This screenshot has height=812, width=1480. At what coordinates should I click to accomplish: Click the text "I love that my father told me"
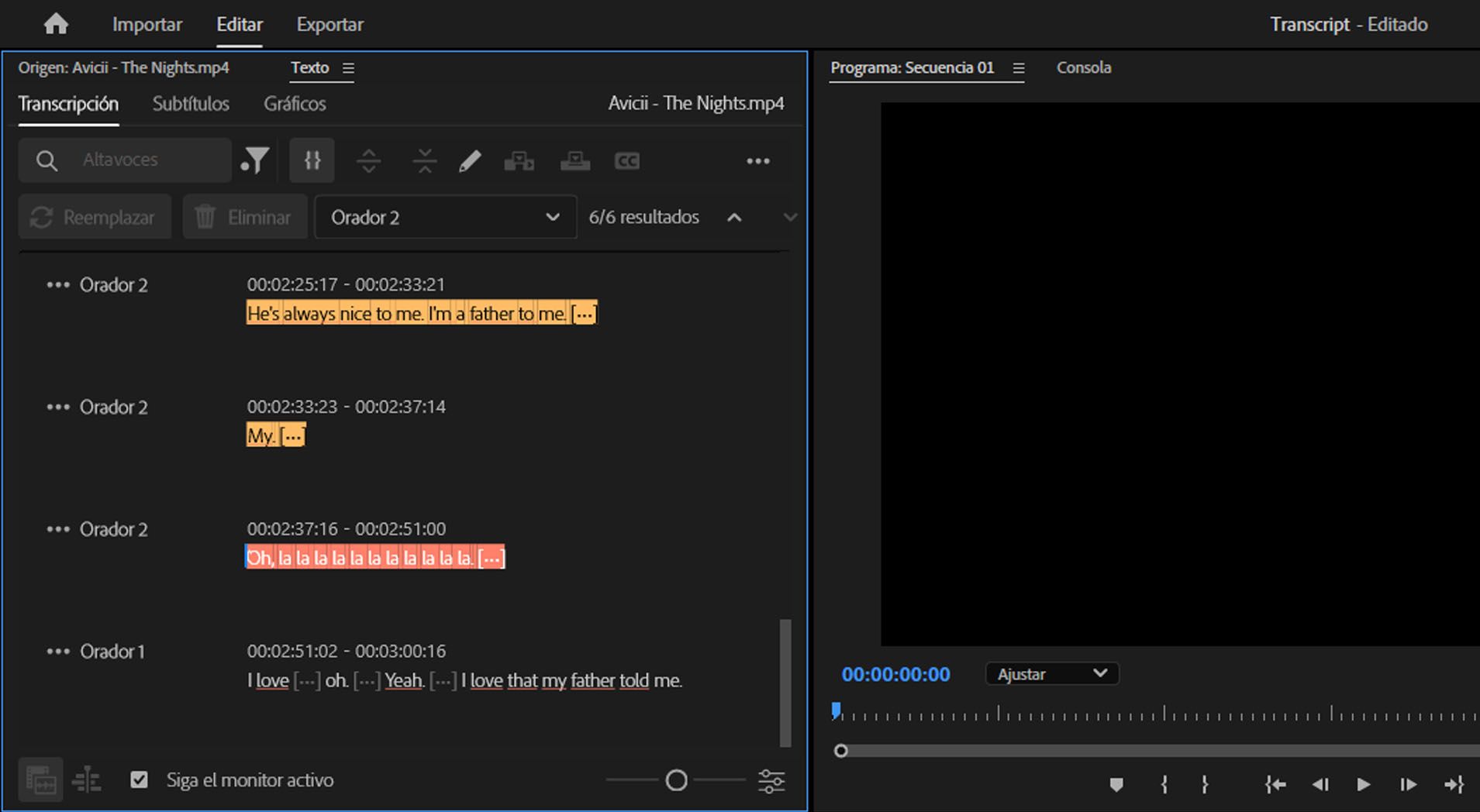click(x=571, y=680)
